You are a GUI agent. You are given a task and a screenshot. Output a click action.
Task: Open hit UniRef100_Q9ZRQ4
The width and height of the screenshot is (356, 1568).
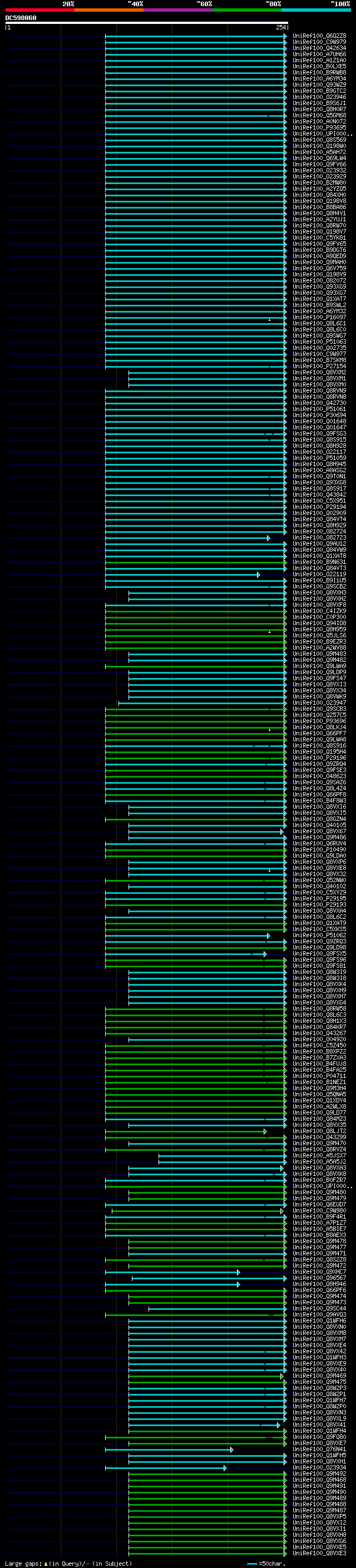point(319,764)
